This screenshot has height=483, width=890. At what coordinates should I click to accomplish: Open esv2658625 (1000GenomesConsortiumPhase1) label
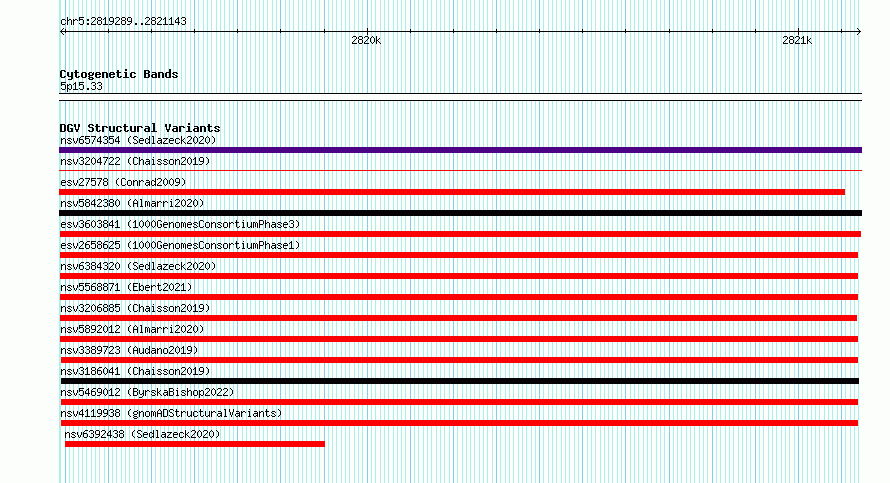(x=180, y=245)
